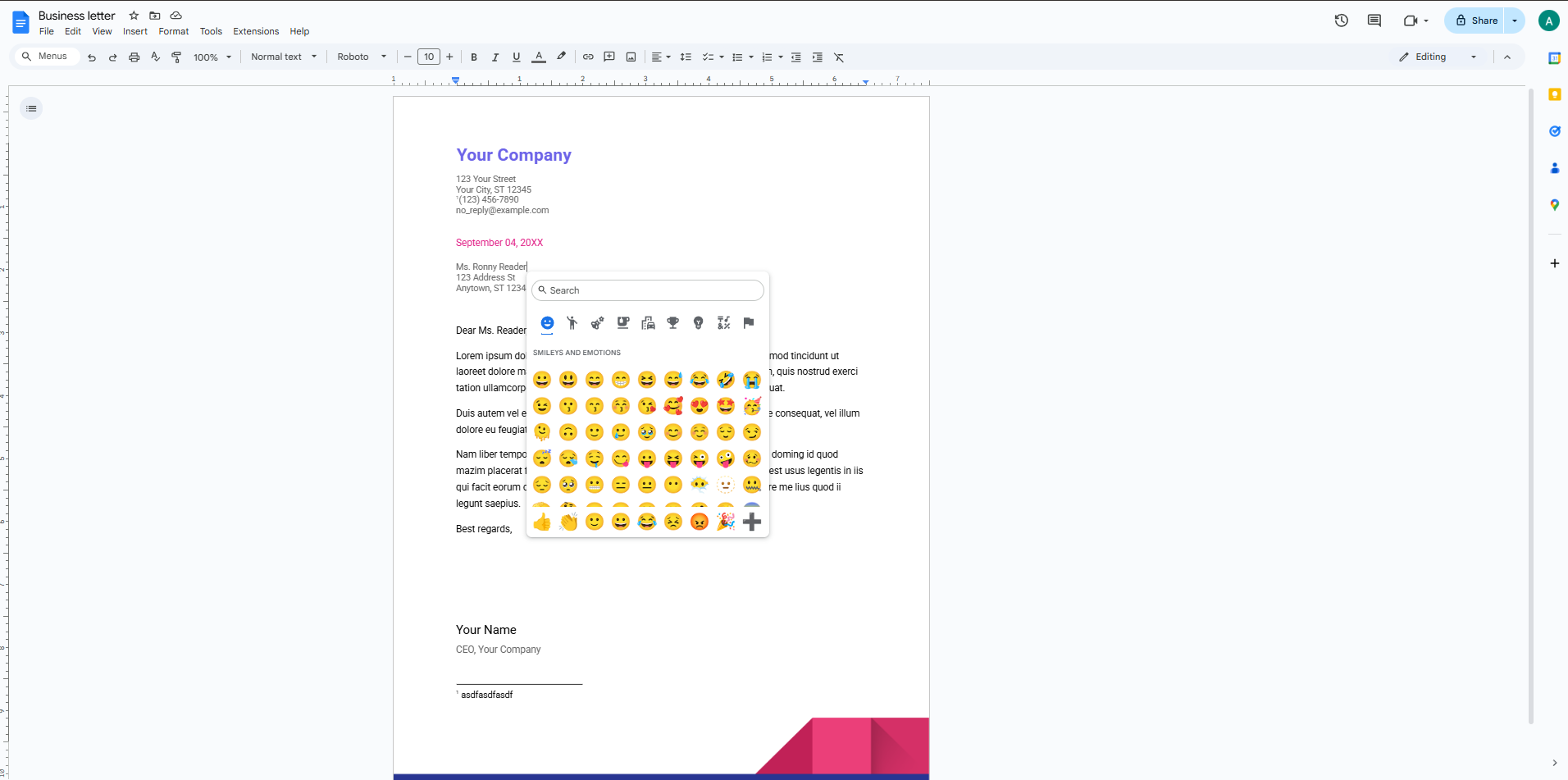
Task: Expand Share options arrow
Action: point(1515,21)
